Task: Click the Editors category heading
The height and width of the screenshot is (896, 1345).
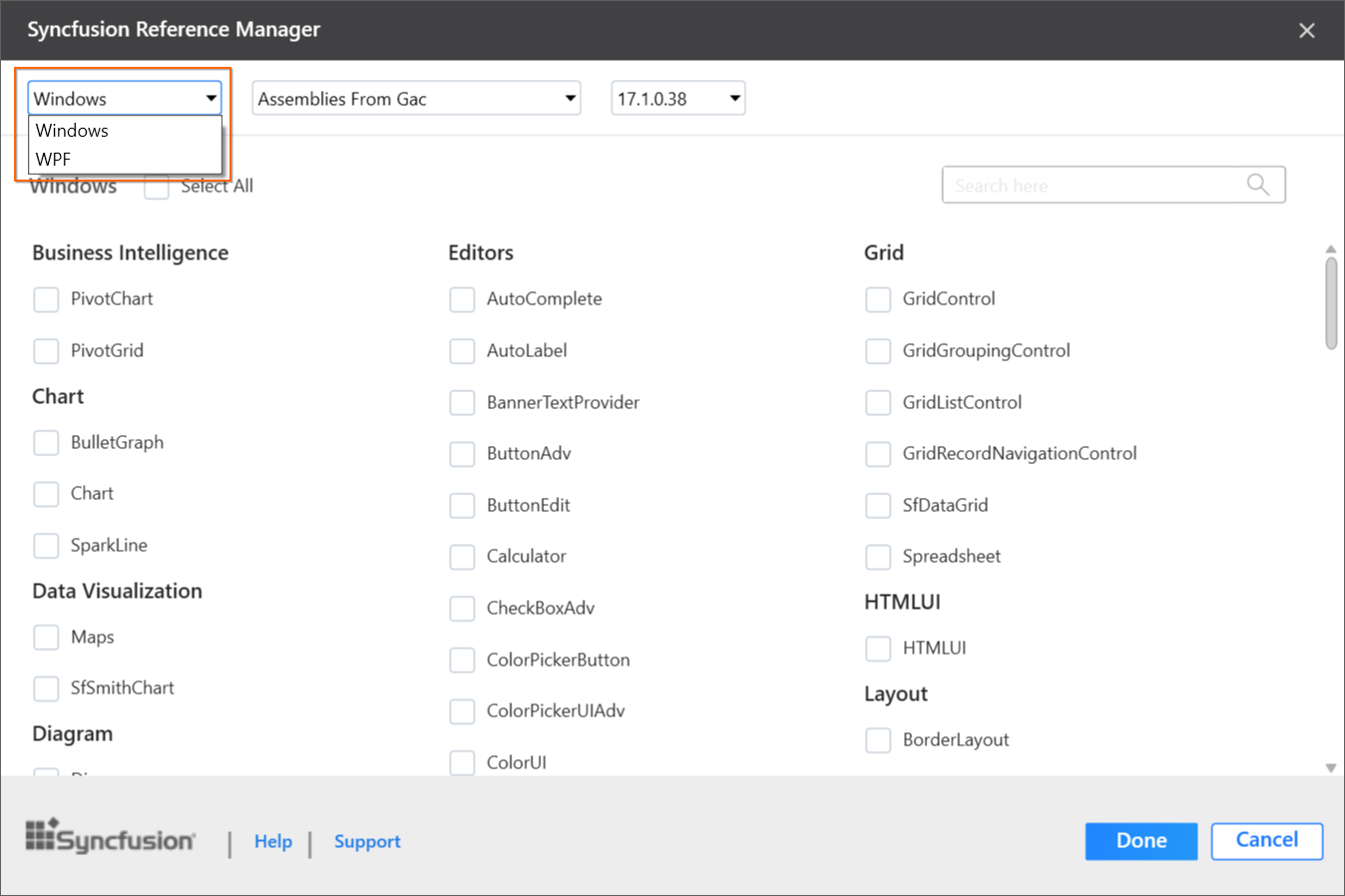Action: point(481,253)
